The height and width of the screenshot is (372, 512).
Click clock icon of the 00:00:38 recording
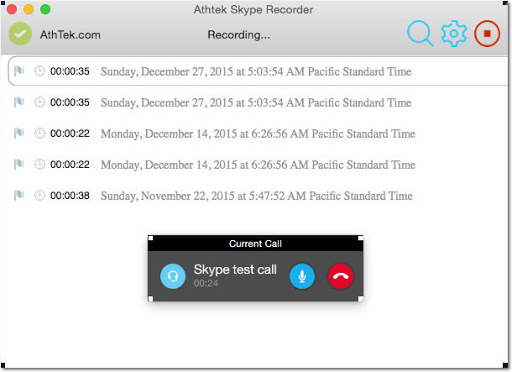(x=39, y=195)
